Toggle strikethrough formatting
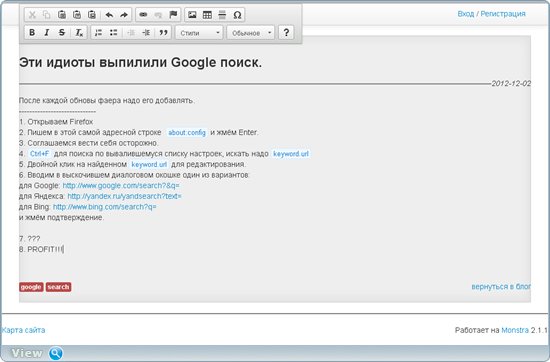550x362 pixels. [x=62, y=33]
